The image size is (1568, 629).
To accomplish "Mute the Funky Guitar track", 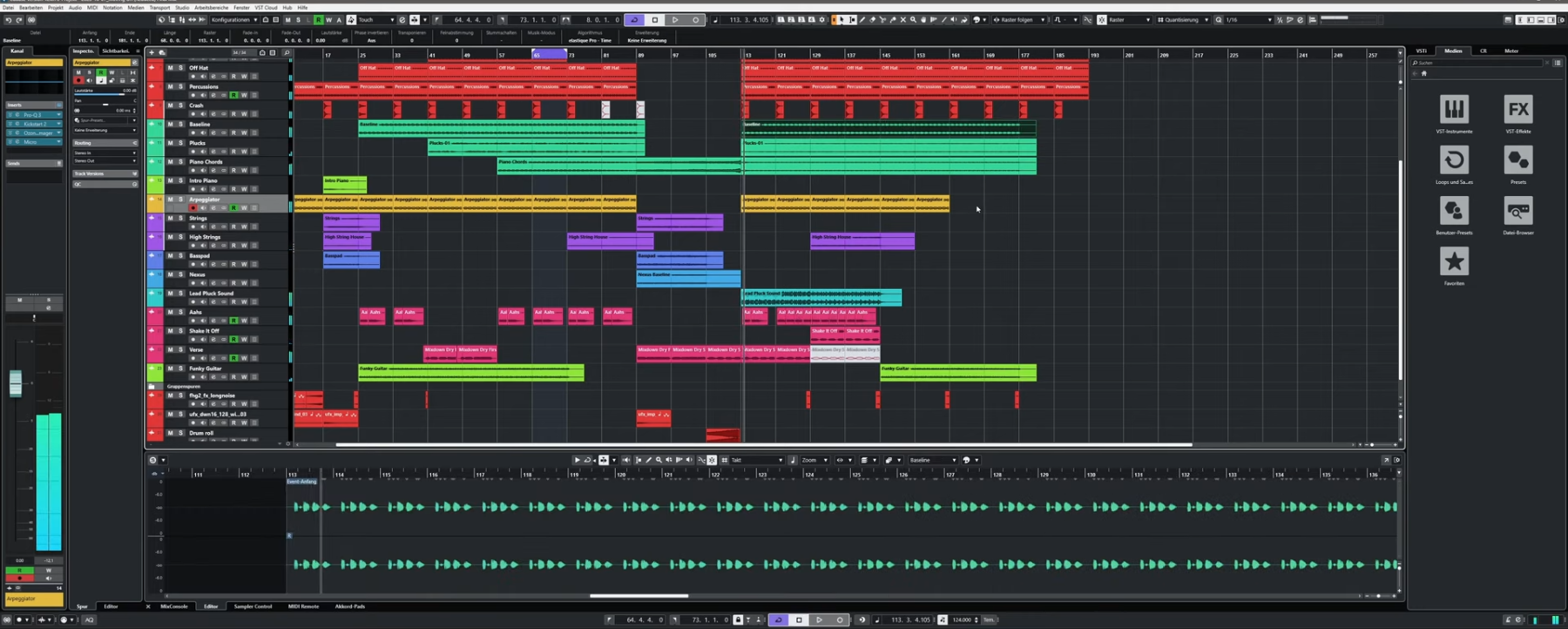I will coord(171,369).
